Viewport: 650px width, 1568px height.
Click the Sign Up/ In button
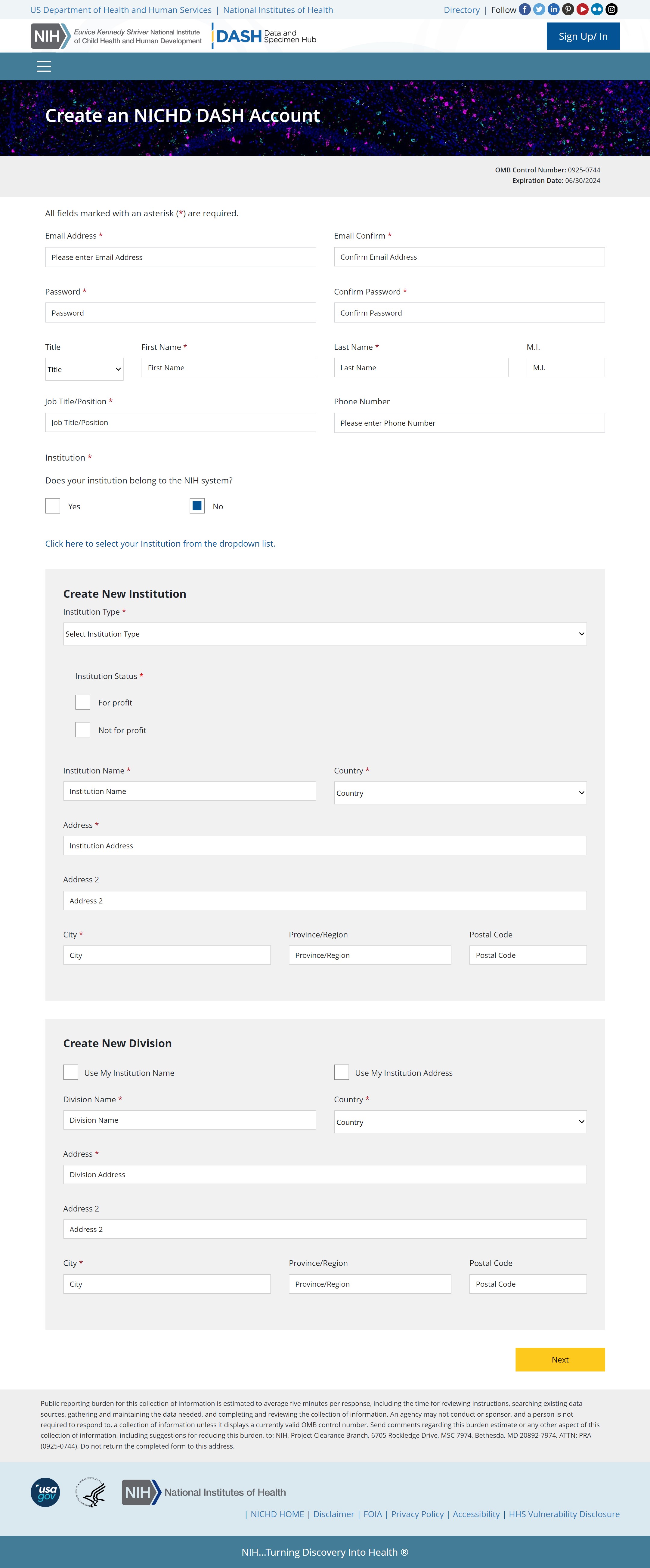pyautogui.click(x=583, y=36)
